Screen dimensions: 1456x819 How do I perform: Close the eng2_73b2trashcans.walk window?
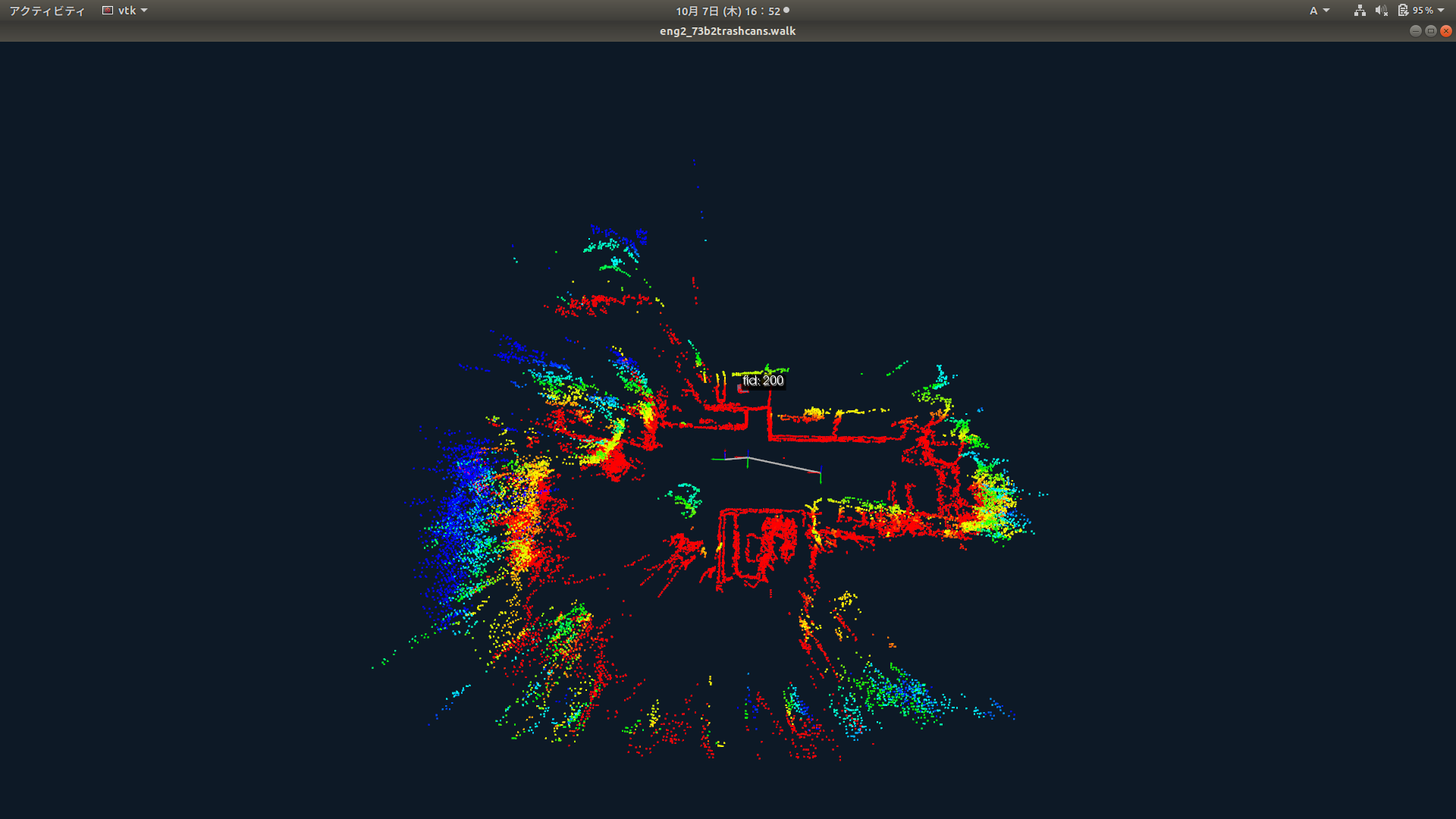pos(1446,31)
